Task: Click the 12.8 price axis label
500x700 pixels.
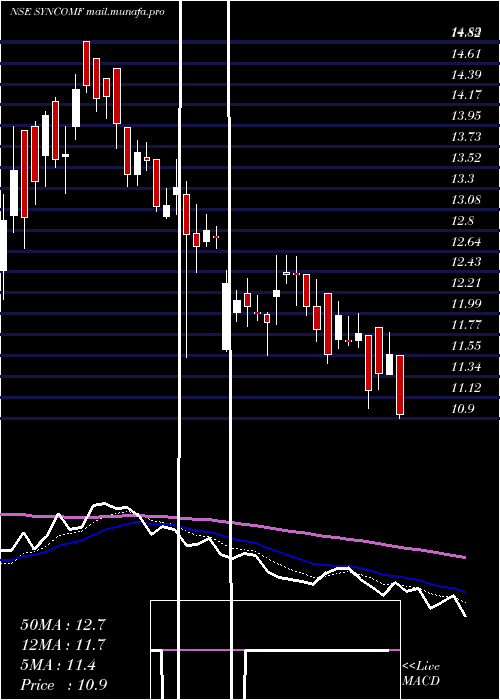Action: click(x=462, y=221)
